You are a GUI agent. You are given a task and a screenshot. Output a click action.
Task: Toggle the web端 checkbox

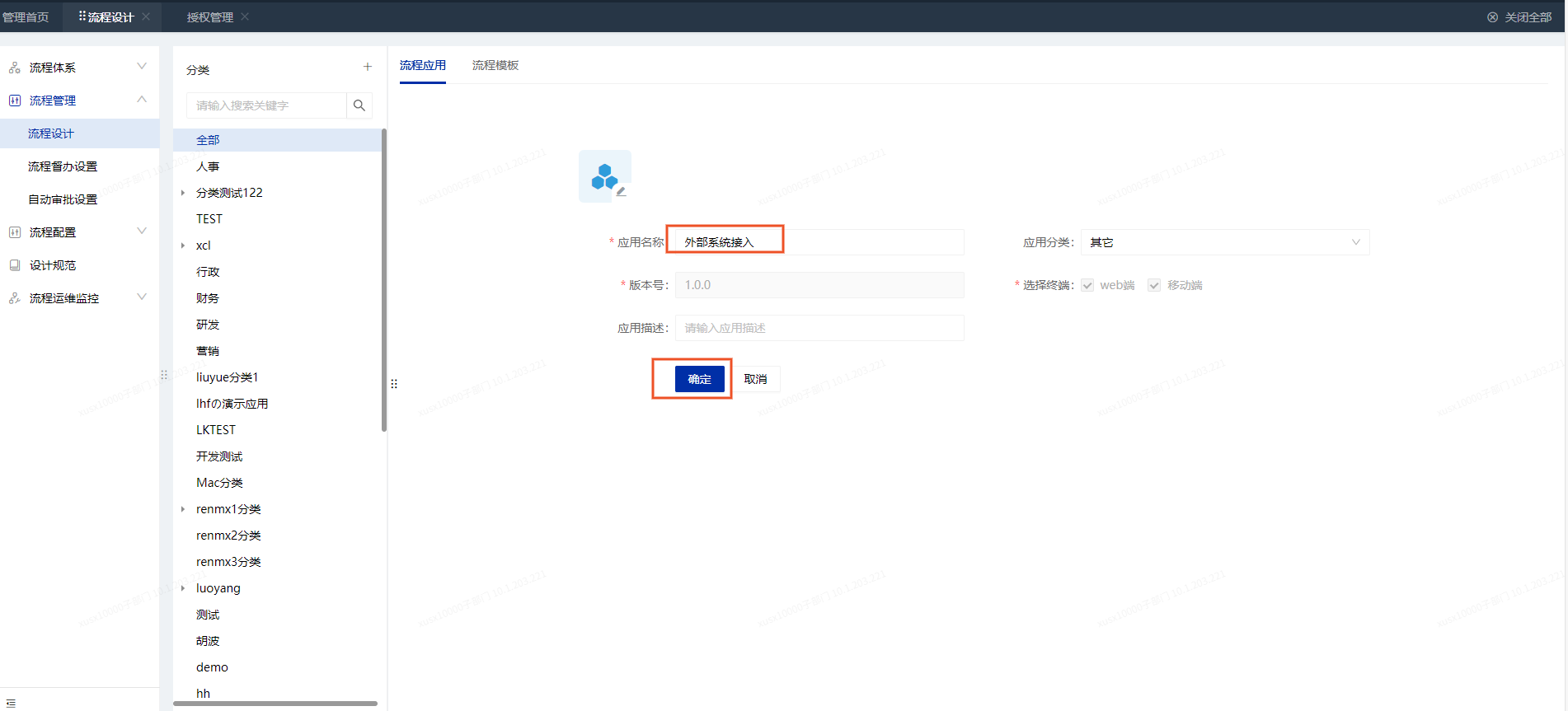point(1088,285)
